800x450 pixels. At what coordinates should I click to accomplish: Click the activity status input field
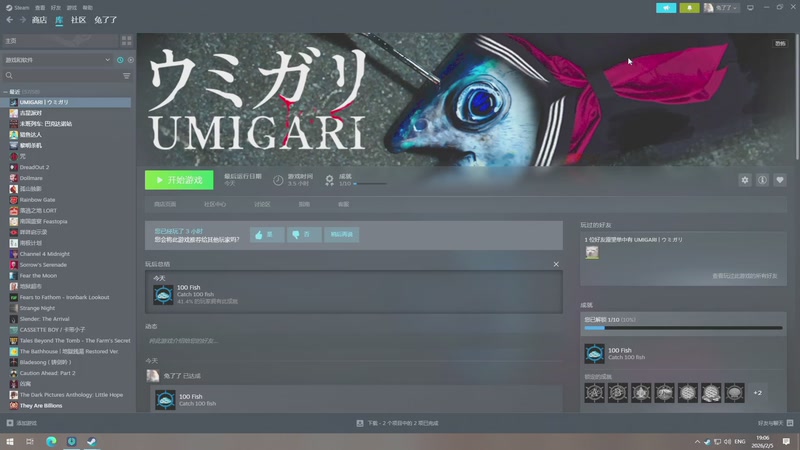pyautogui.click(x=354, y=341)
